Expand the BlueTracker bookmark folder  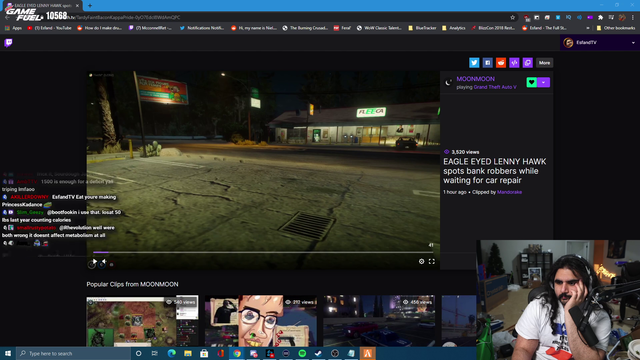422,28
